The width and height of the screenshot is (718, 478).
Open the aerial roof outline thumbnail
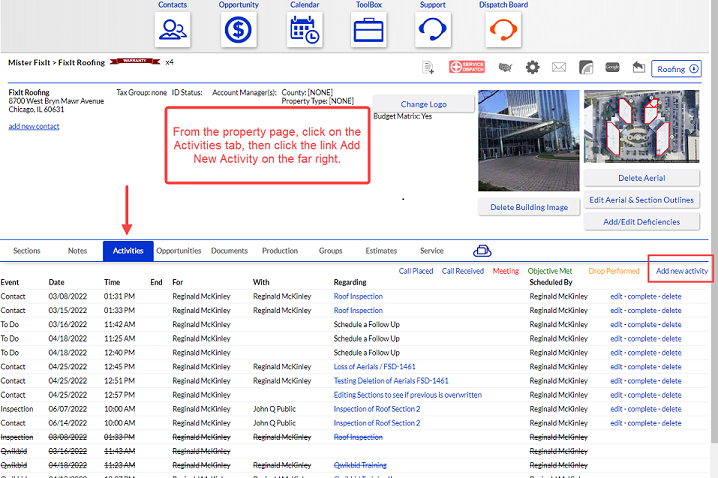point(641,126)
